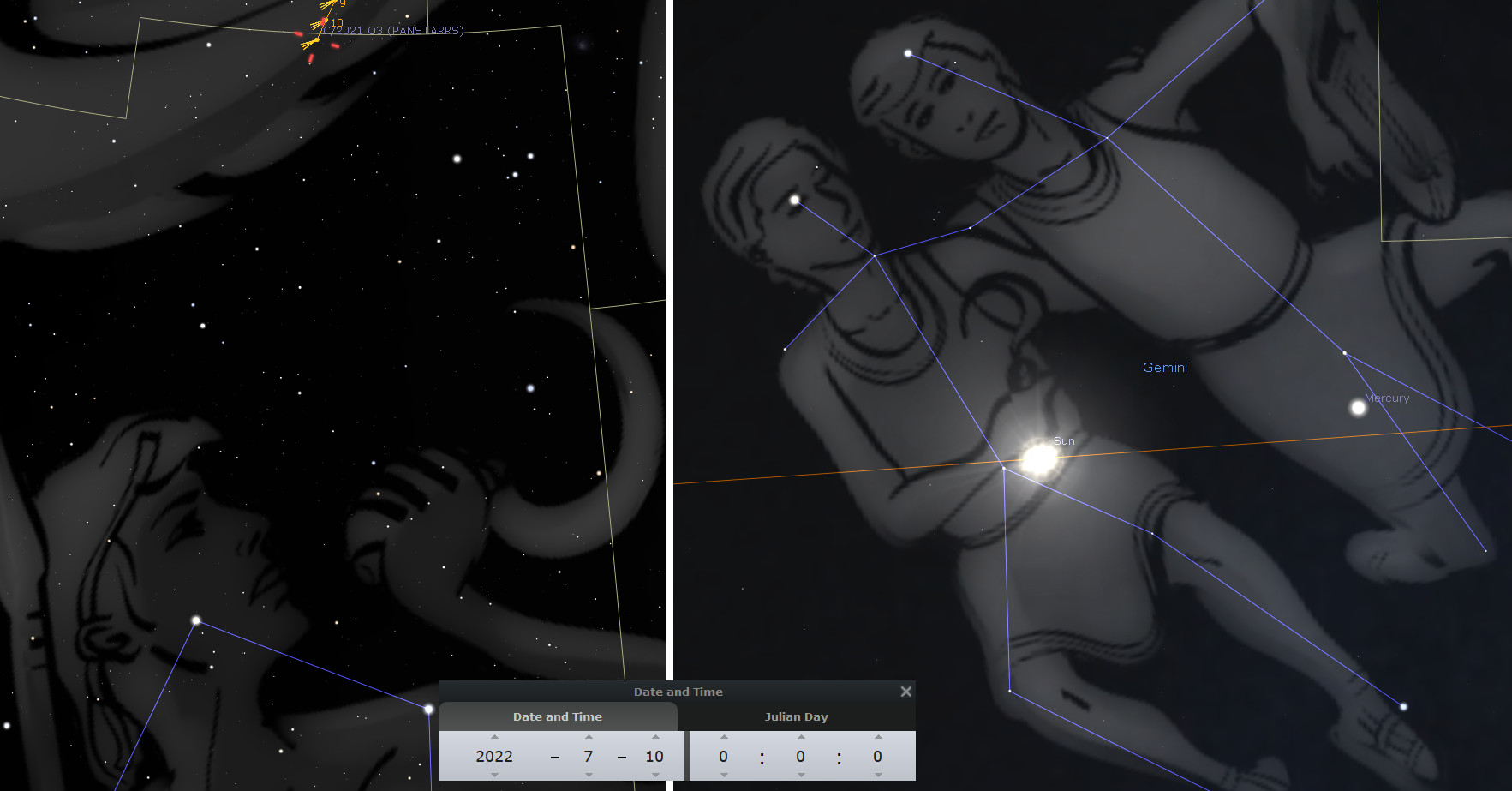Increase the minutes value with up arrow

(x=801, y=737)
